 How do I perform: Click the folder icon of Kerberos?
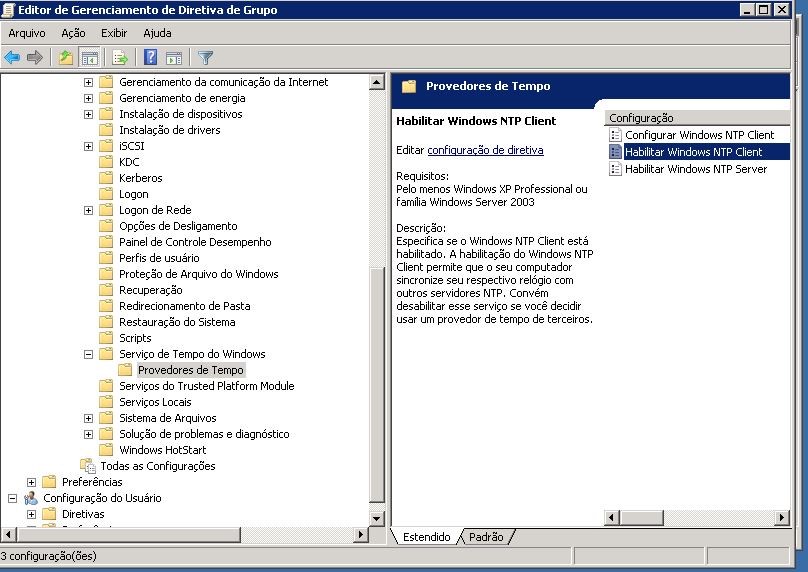click(106, 178)
